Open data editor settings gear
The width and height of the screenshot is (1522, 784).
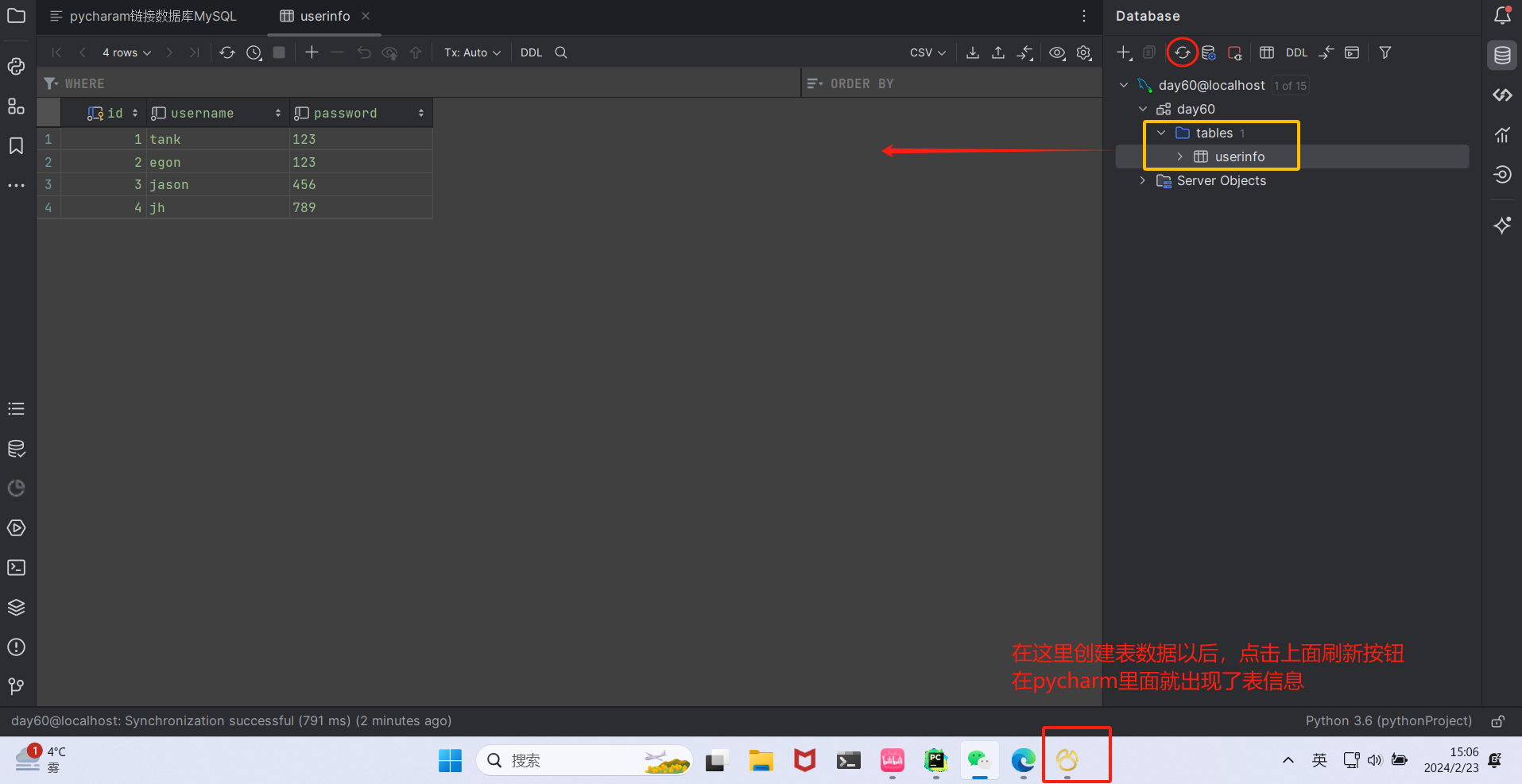click(x=1084, y=52)
